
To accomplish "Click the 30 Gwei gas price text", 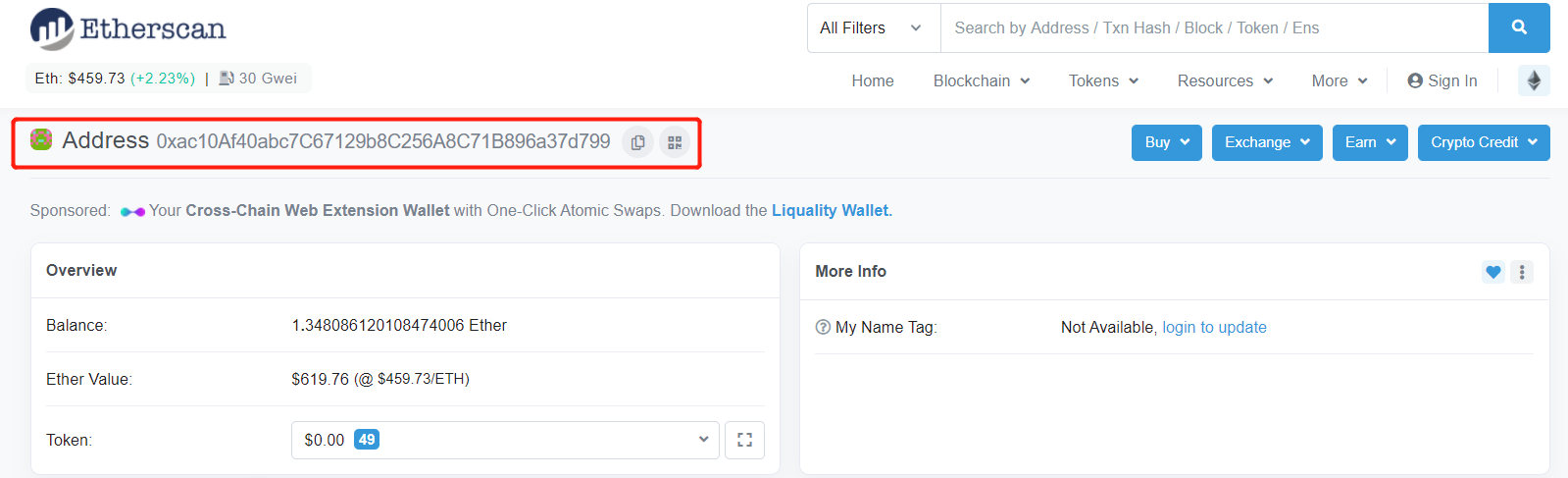I will click(268, 79).
